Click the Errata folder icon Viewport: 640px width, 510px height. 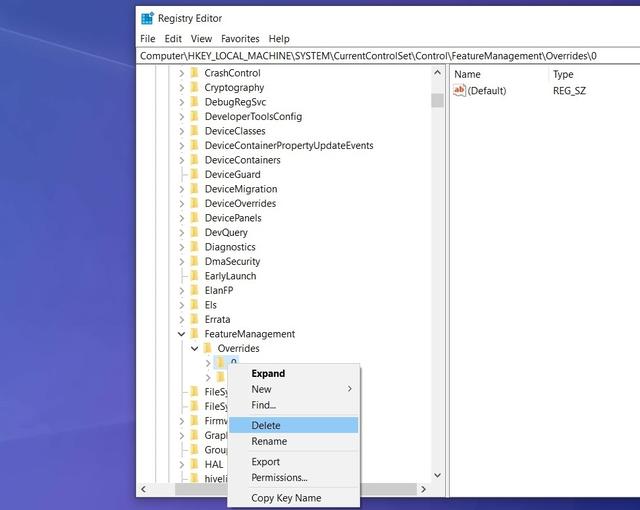(x=194, y=319)
